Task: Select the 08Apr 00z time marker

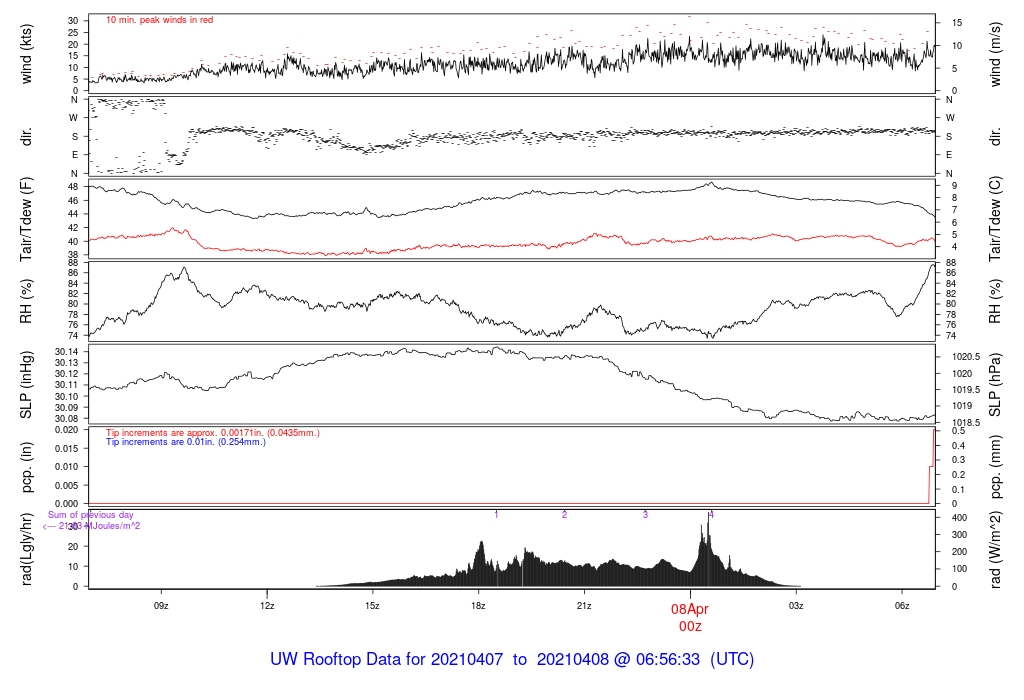Action: tap(690, 618)
